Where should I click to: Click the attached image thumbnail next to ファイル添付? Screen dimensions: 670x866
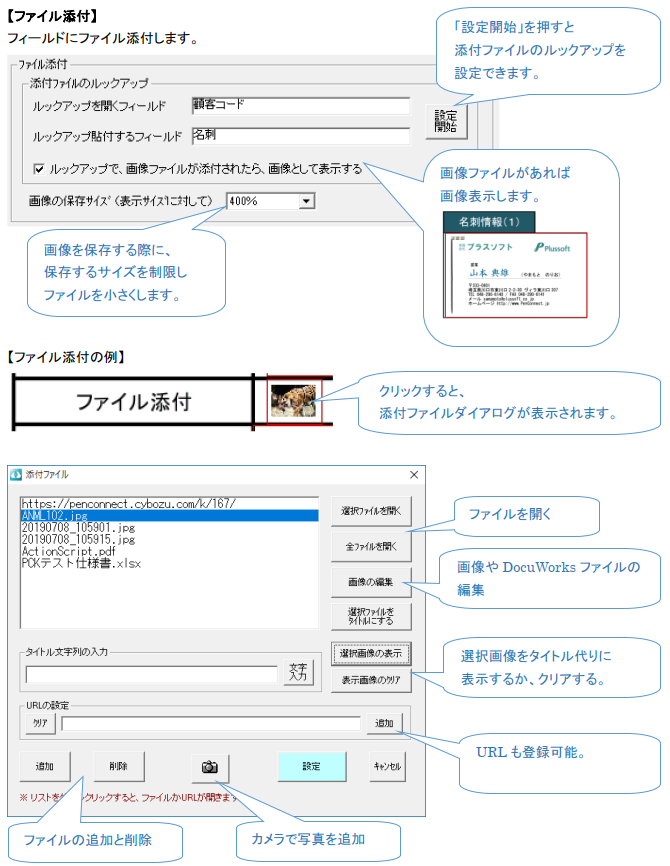click(x=294, y=401)
